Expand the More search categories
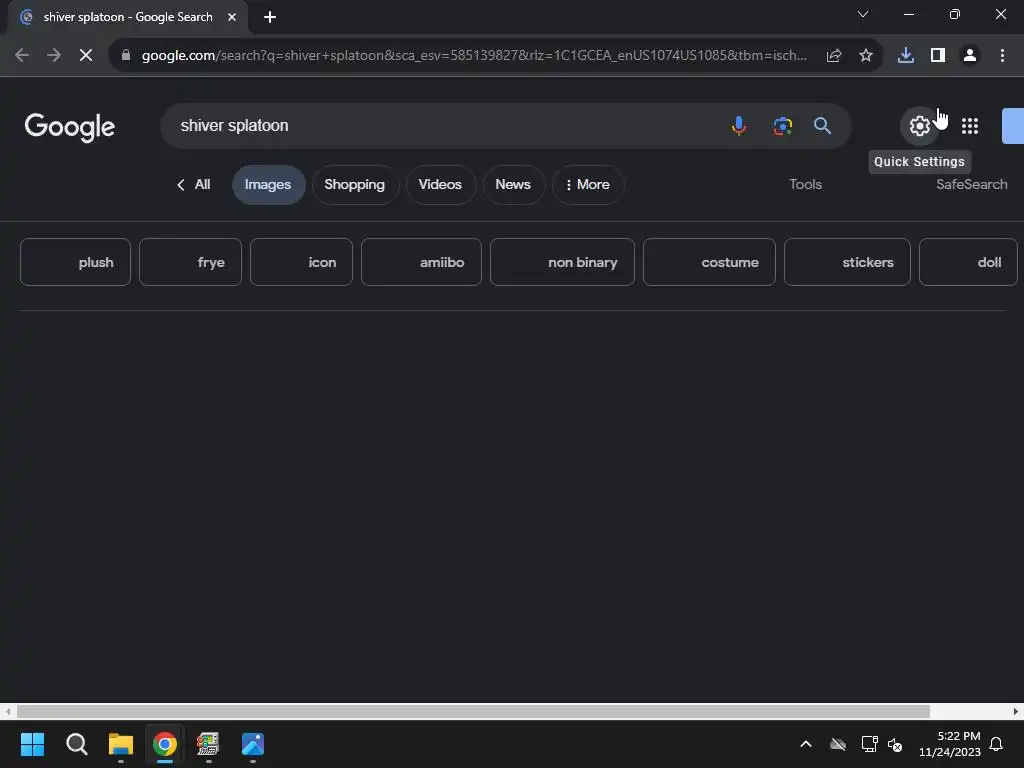 pos(588,185)
